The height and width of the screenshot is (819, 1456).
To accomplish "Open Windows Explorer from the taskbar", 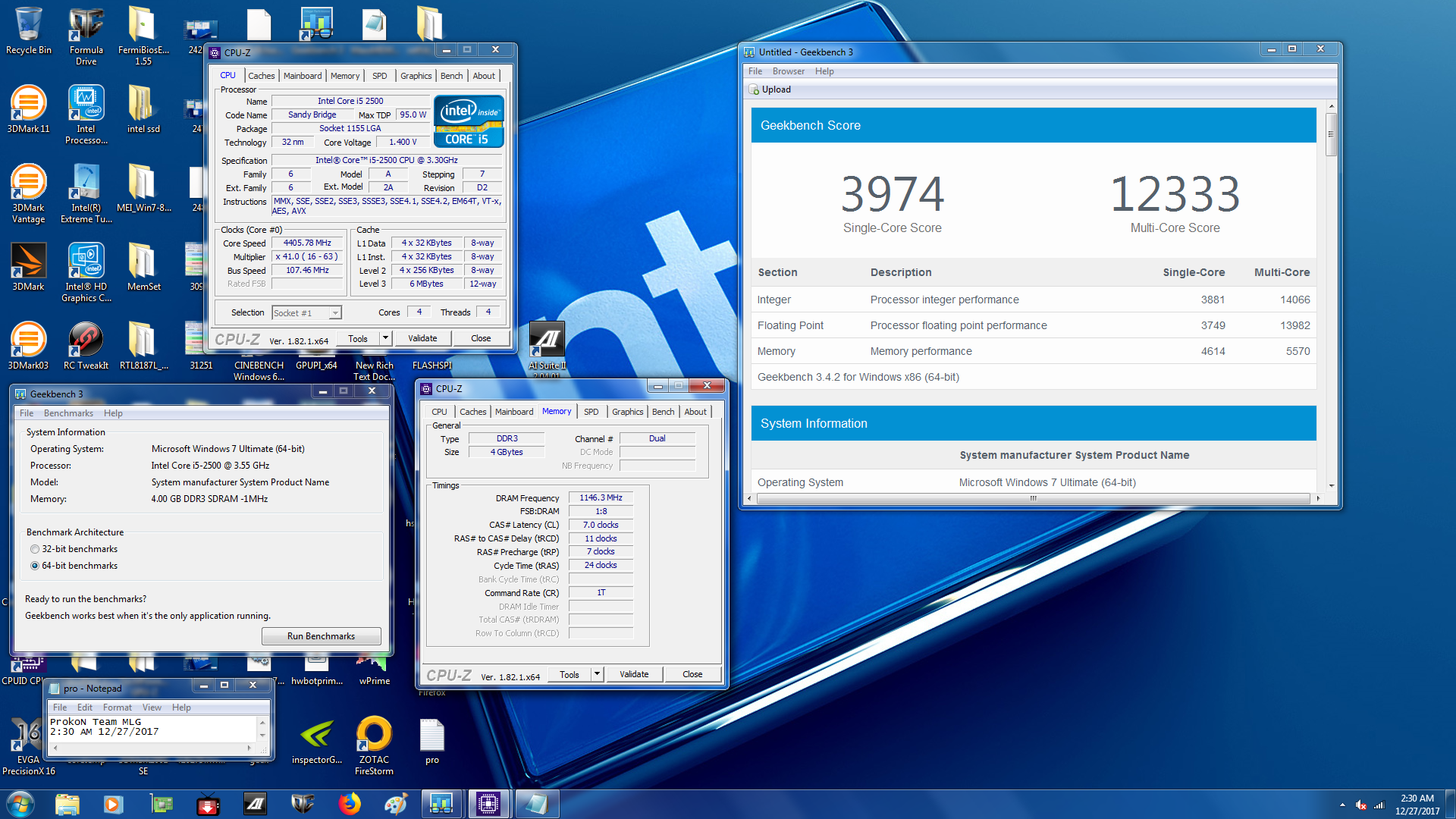I will [x=67, y=804].
